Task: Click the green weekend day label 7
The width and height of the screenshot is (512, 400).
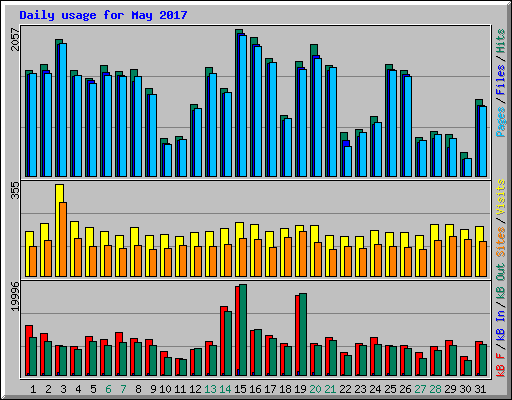Action: (123, 389)
